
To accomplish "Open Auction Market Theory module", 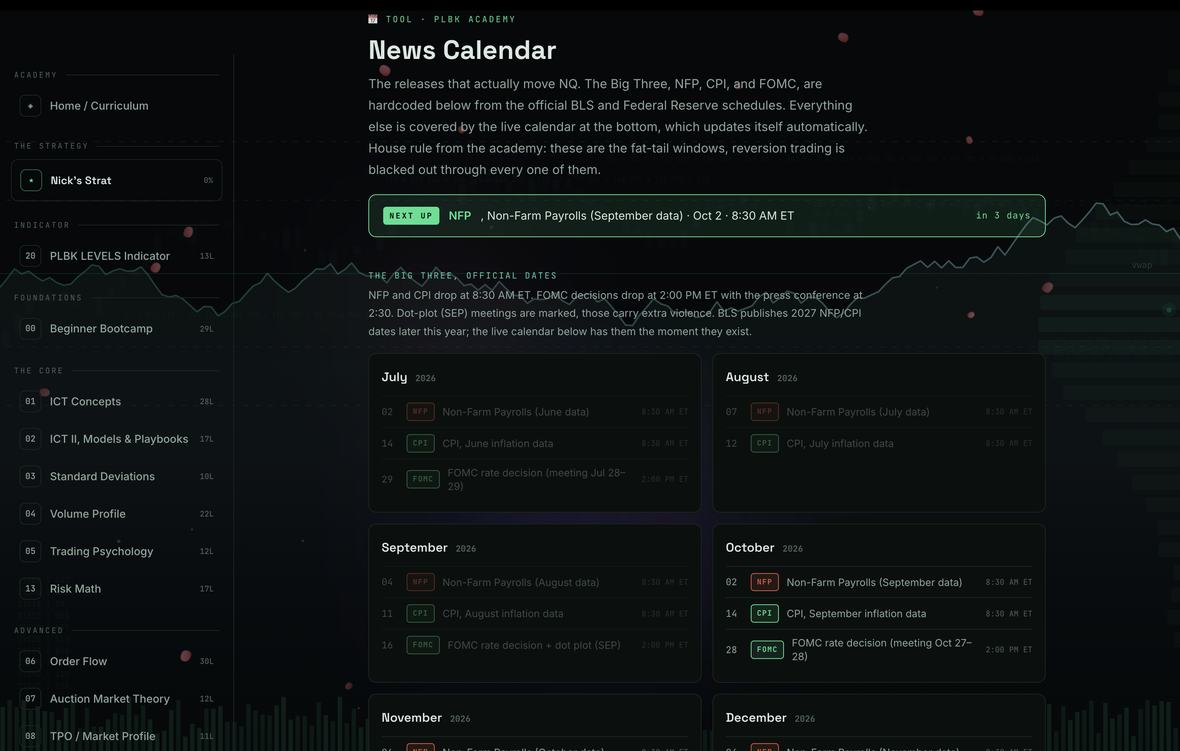I will [117, 699].
